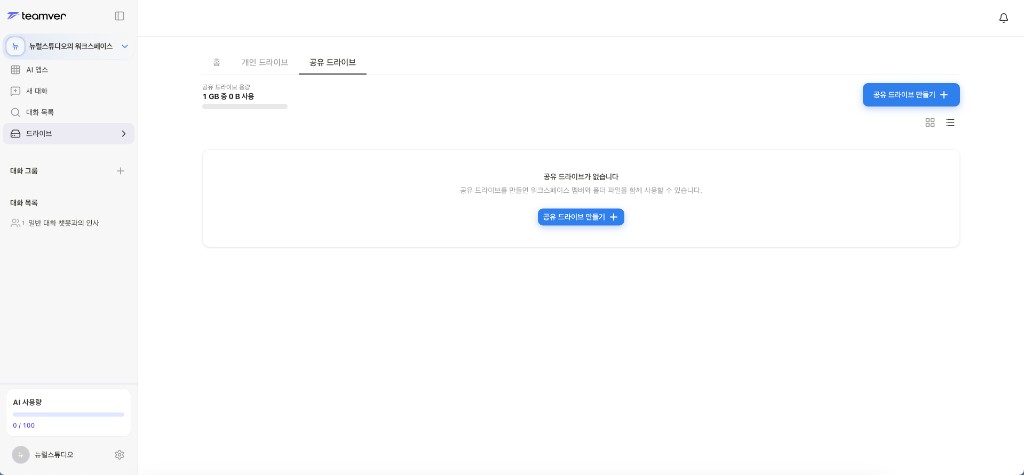Add a new 대화 그룹 with plus
The width and height of the screenshot is (1024, 475).
[120, 171]
